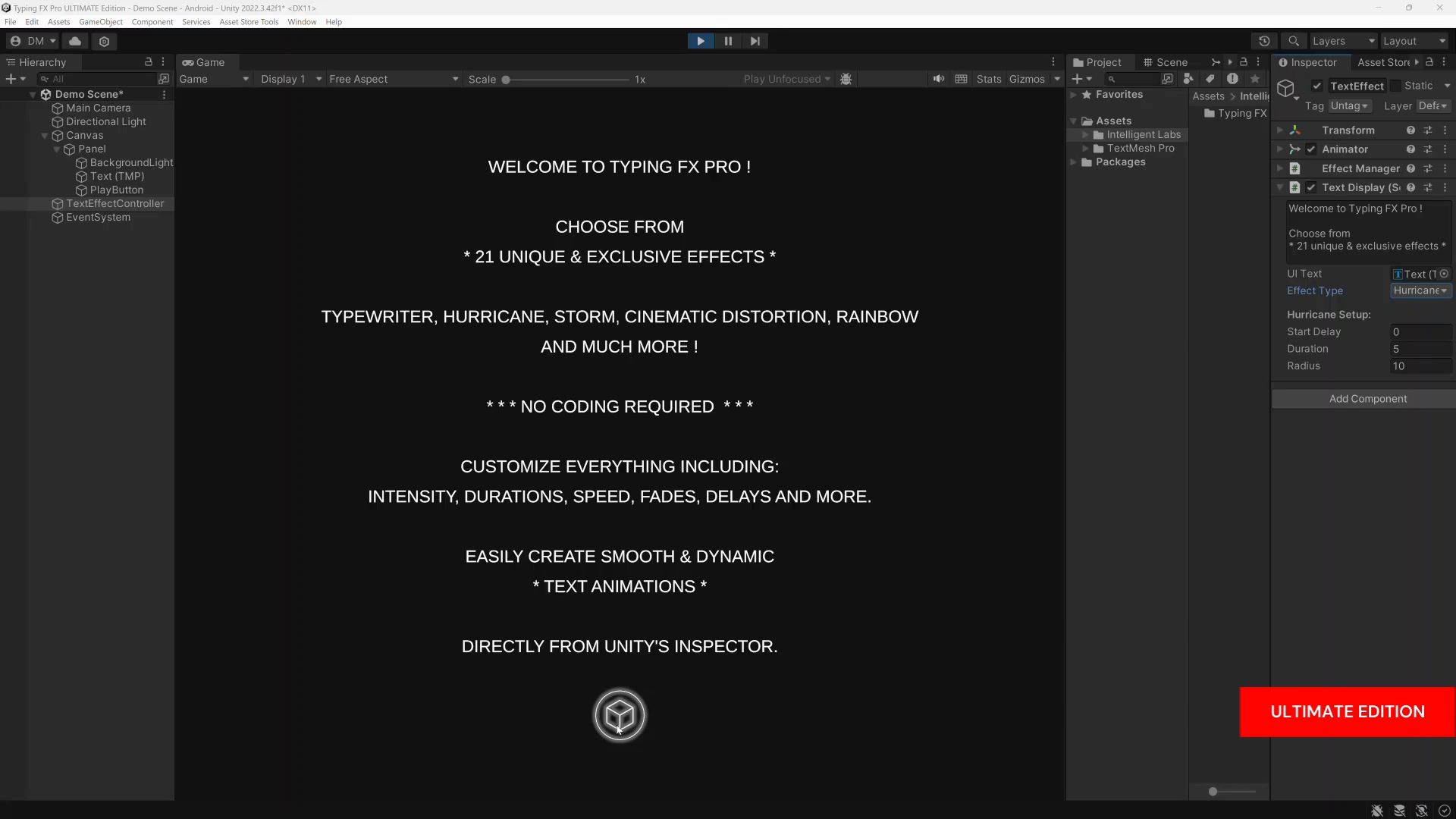Adjust the Game view Scale slider
1456x819 pixels.
click(566, 80)
